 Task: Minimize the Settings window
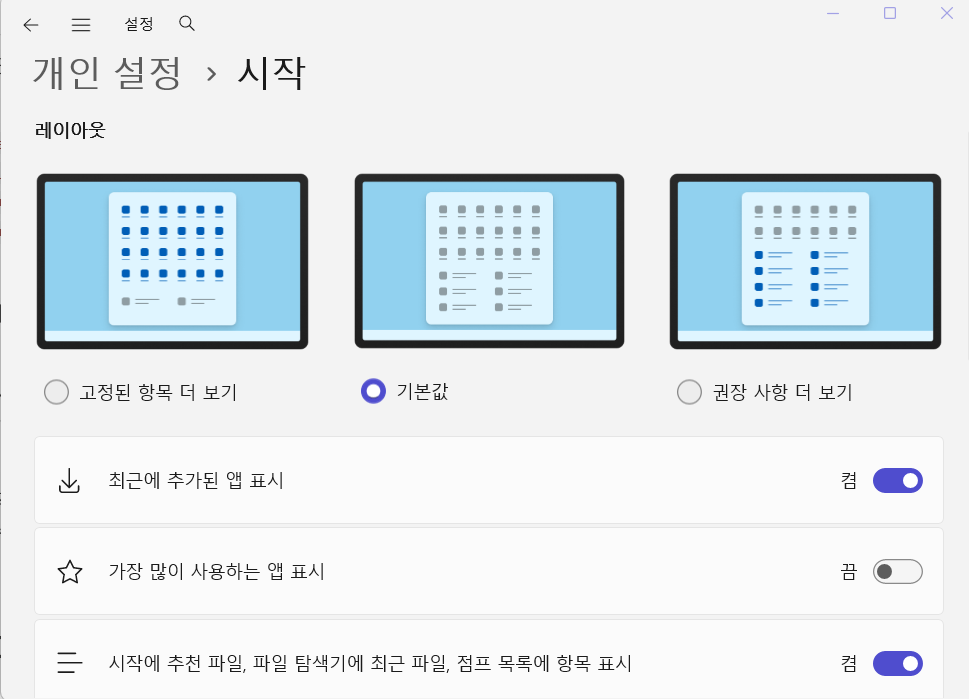[833, 13]
